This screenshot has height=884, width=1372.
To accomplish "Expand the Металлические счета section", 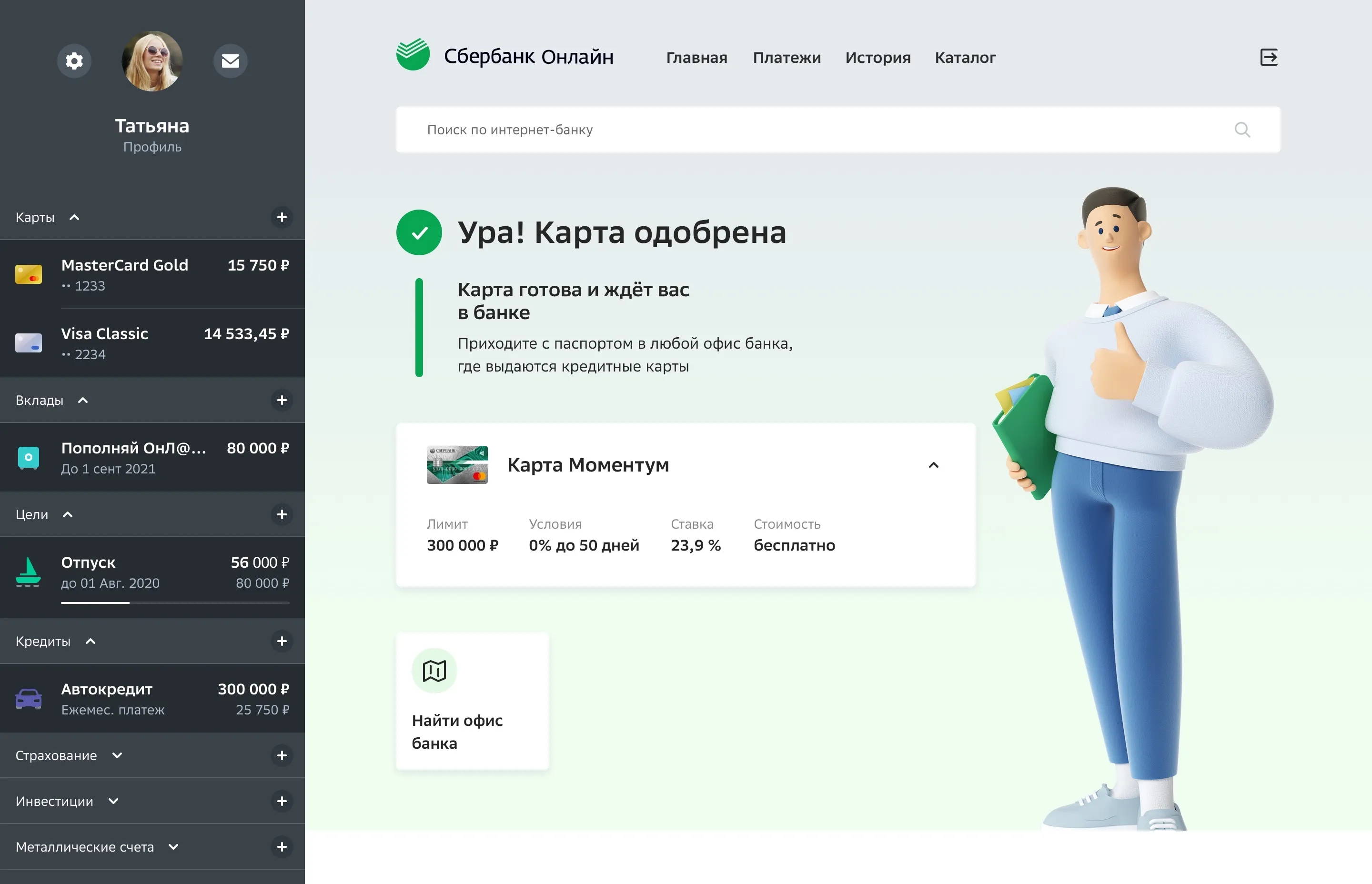I will (173, 847).
